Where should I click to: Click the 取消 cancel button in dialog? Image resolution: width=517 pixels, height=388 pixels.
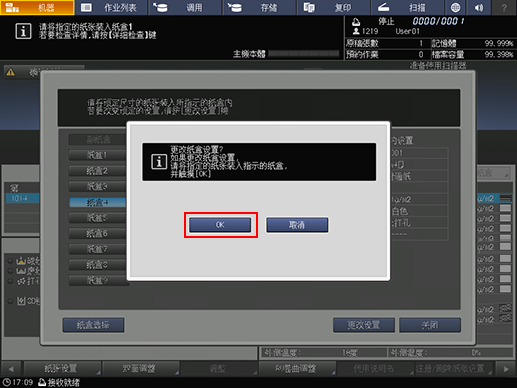(297, 225)
